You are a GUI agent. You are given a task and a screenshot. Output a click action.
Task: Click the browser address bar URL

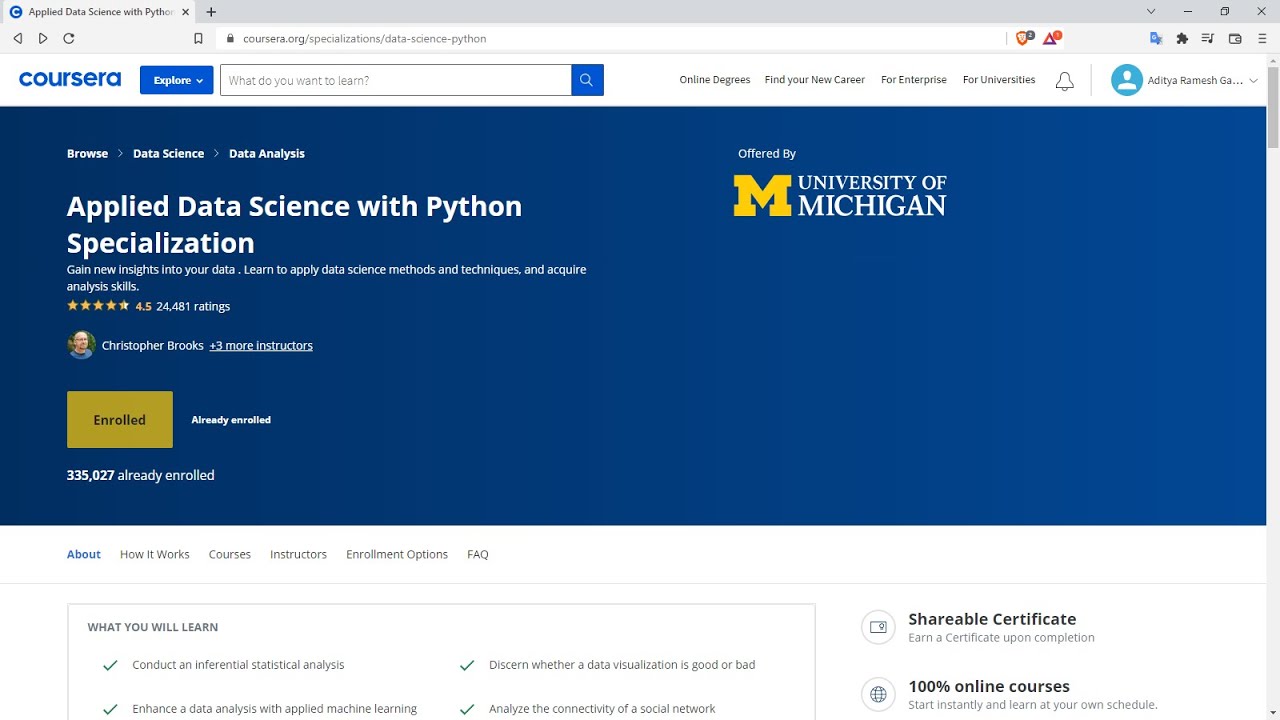tap(365, 38)
